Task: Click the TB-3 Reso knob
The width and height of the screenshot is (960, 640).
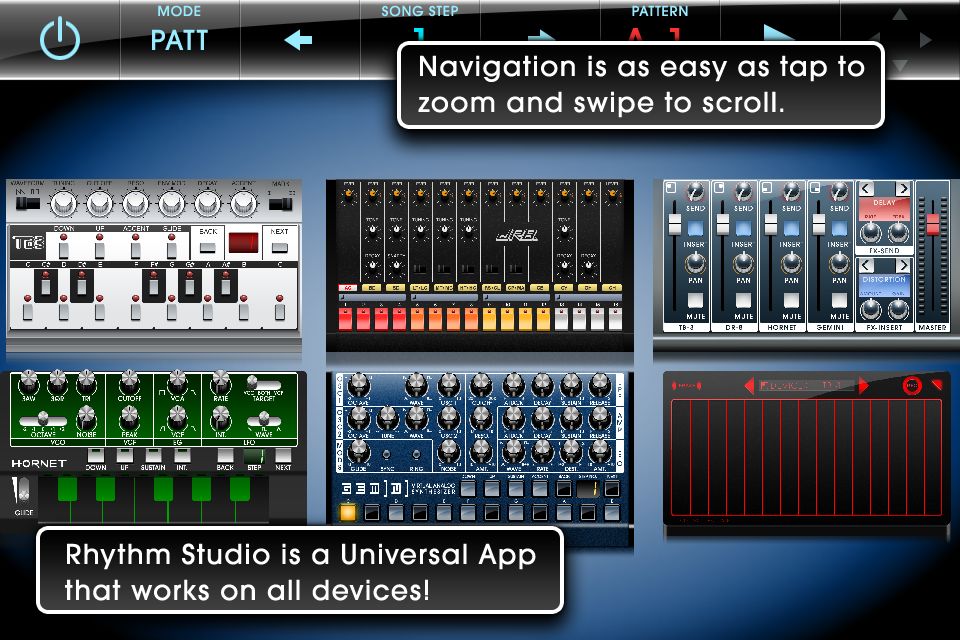Action: (x=135, y=203)
